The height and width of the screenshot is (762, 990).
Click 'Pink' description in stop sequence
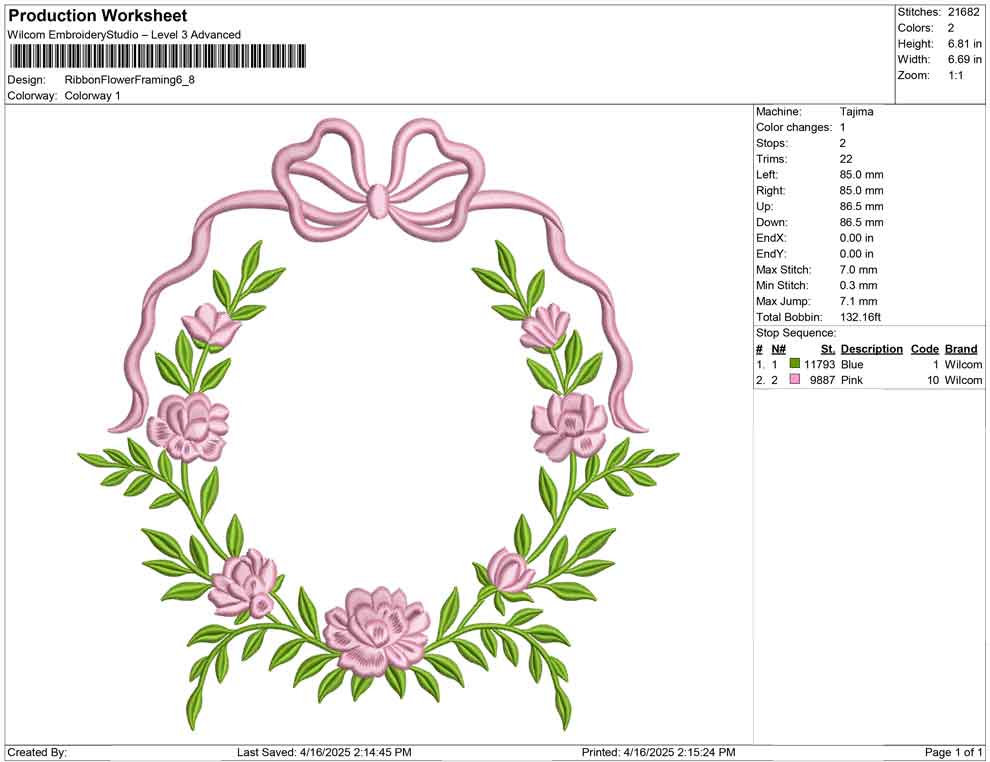click(x=852, y=380)
